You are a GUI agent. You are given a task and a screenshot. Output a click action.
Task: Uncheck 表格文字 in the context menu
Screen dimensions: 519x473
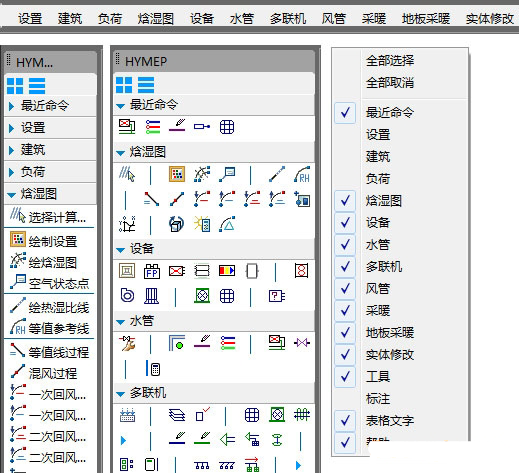(345, 421)
